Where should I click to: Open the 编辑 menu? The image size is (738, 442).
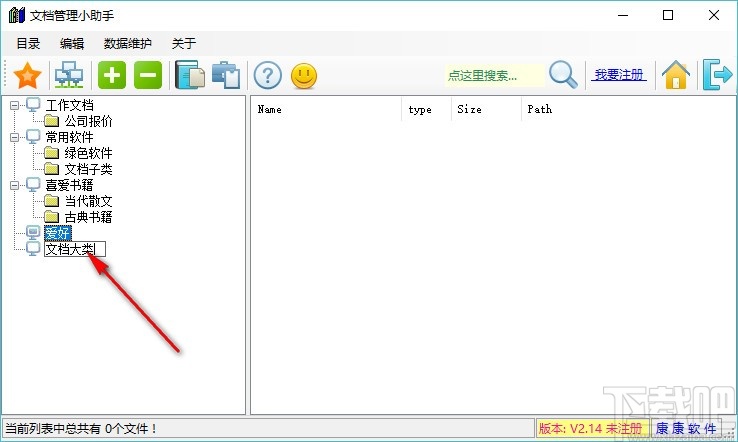[72, 44]
